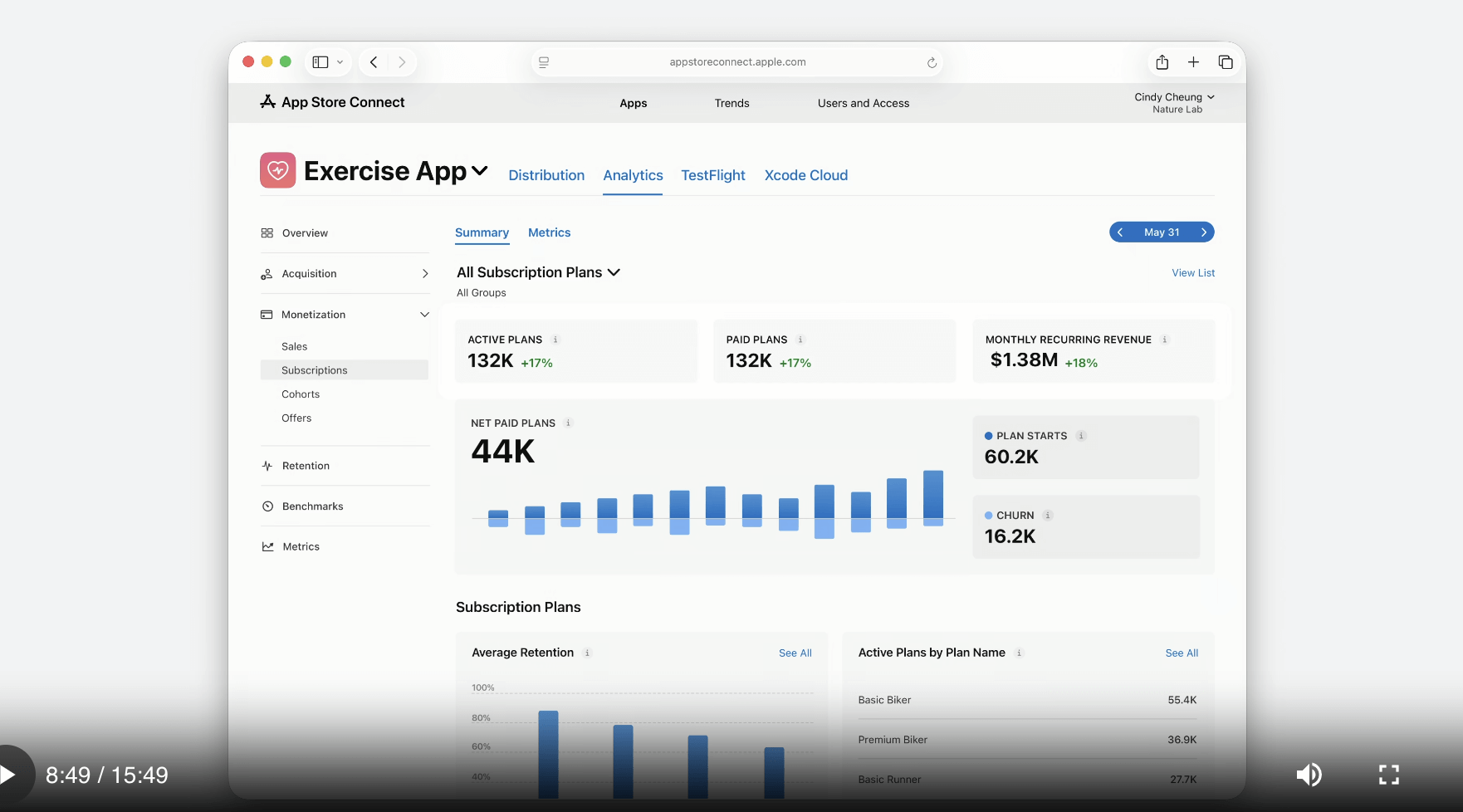Open Sales under Monetization

click(294, 346)
